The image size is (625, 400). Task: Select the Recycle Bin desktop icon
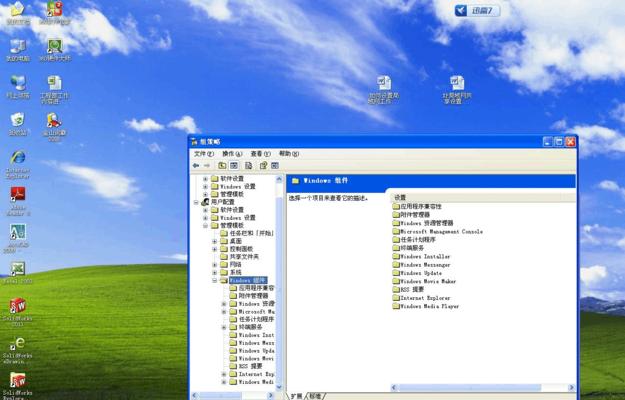click(x=18, y=124)
